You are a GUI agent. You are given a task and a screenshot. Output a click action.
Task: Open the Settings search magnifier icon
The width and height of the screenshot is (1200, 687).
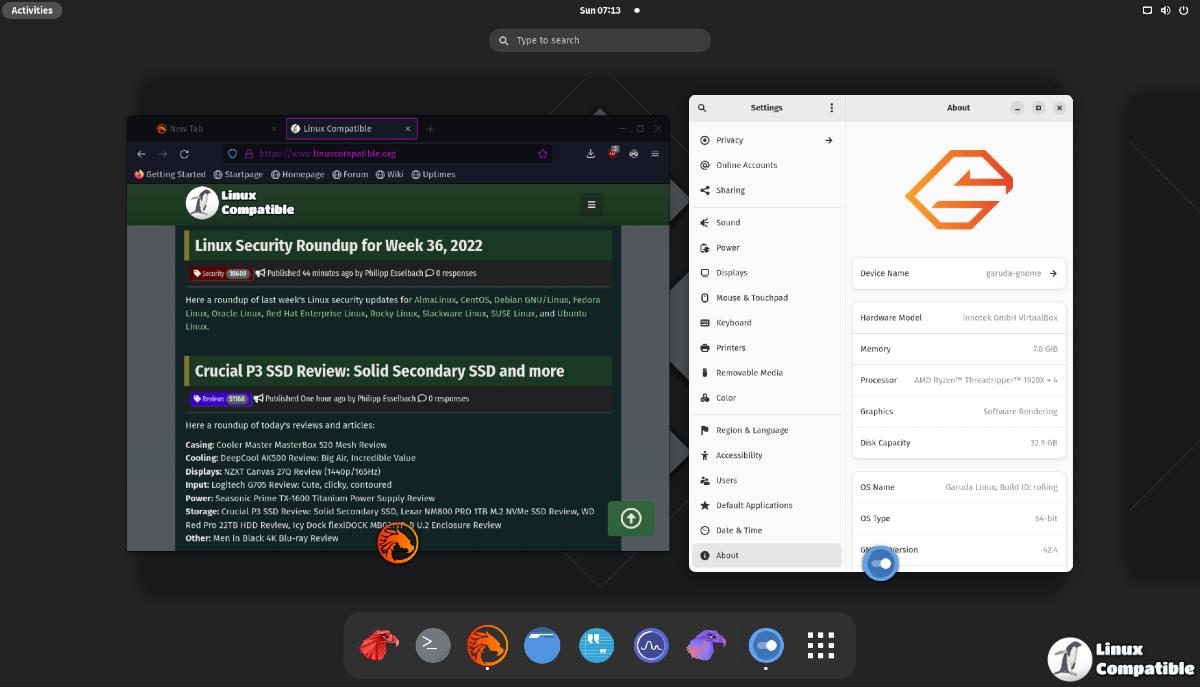pyautogui.click(x=702, y=108)
